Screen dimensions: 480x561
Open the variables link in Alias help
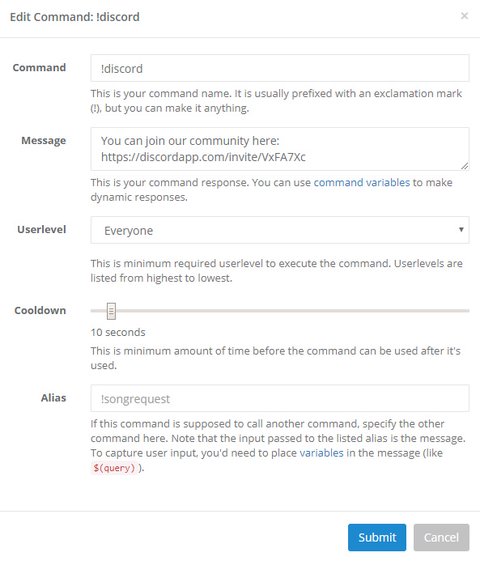[321, 453]
